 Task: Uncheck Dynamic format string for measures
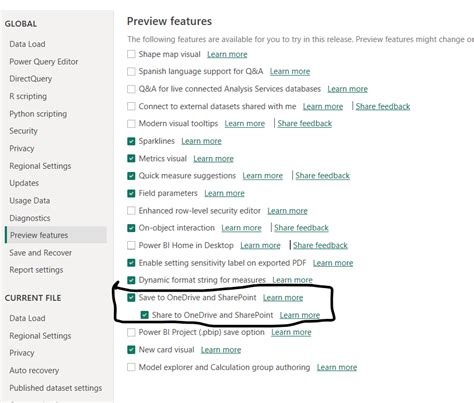[x=131, y=280]
